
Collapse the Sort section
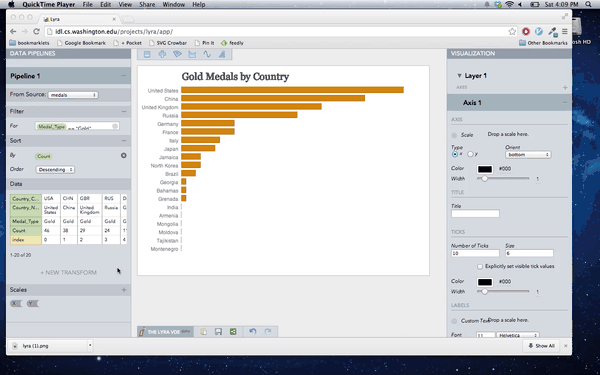[x=124, y=141]
